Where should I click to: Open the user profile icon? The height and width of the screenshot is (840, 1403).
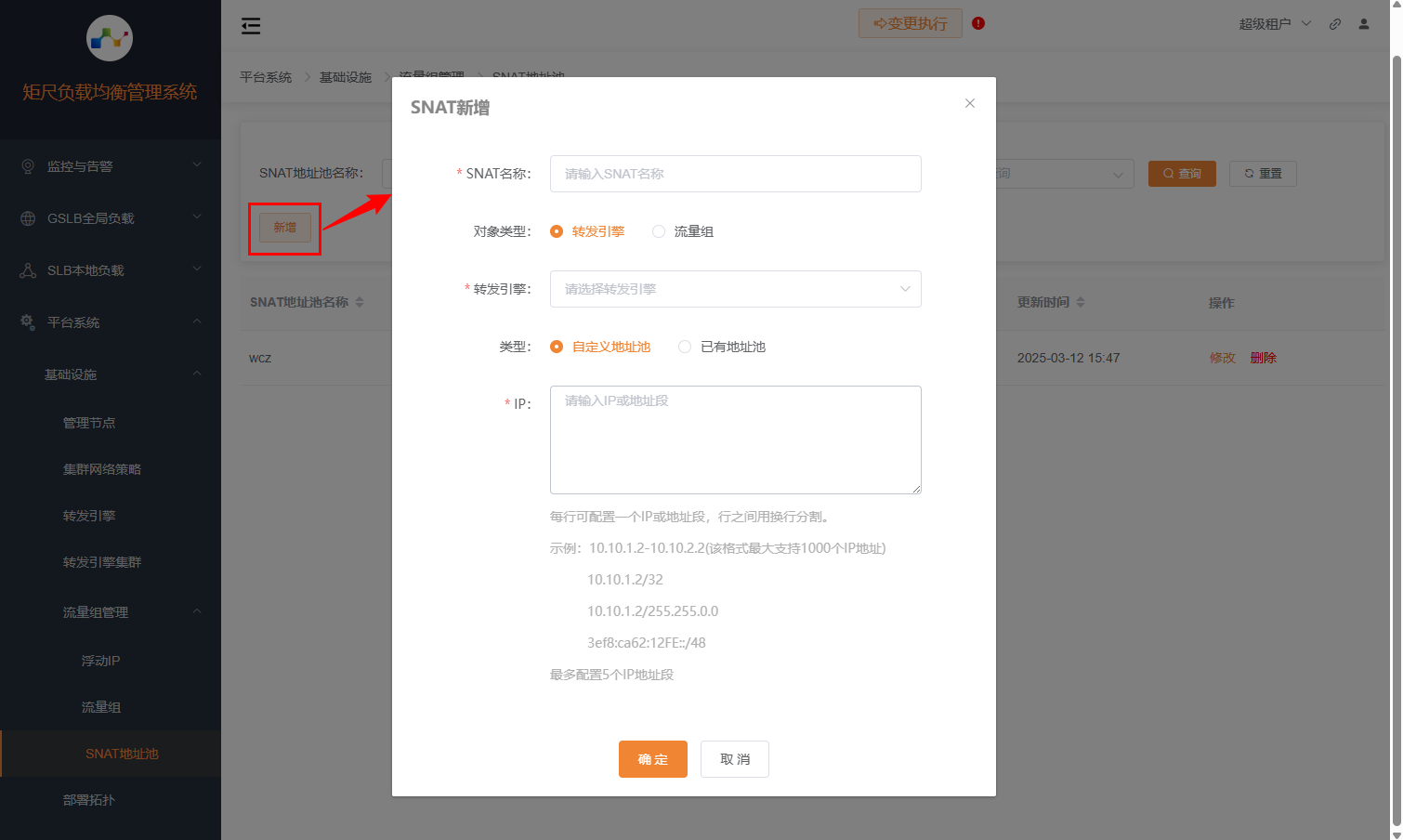click(x=1364, y=24)
